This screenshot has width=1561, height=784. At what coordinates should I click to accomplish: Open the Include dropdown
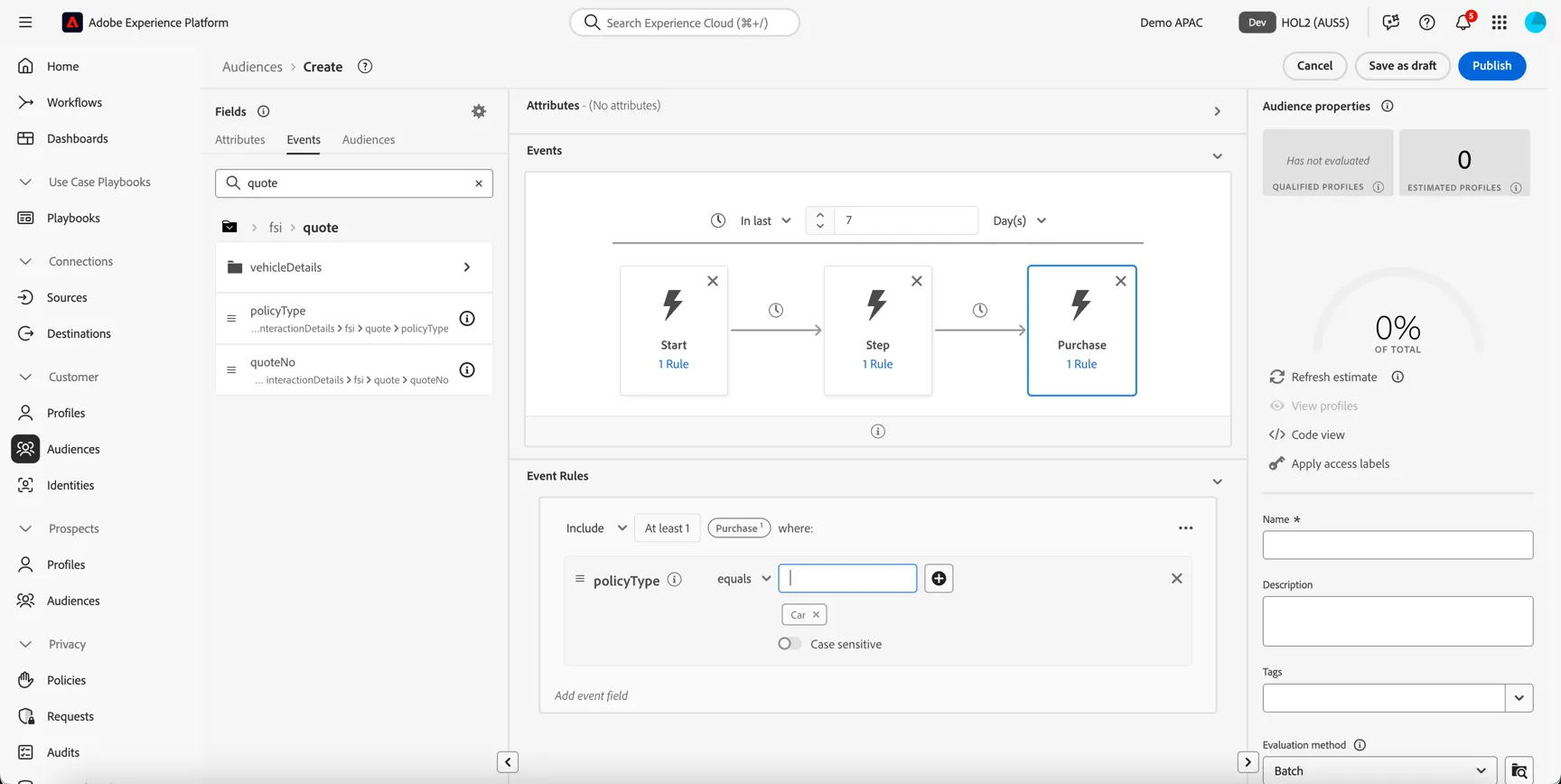596,528
